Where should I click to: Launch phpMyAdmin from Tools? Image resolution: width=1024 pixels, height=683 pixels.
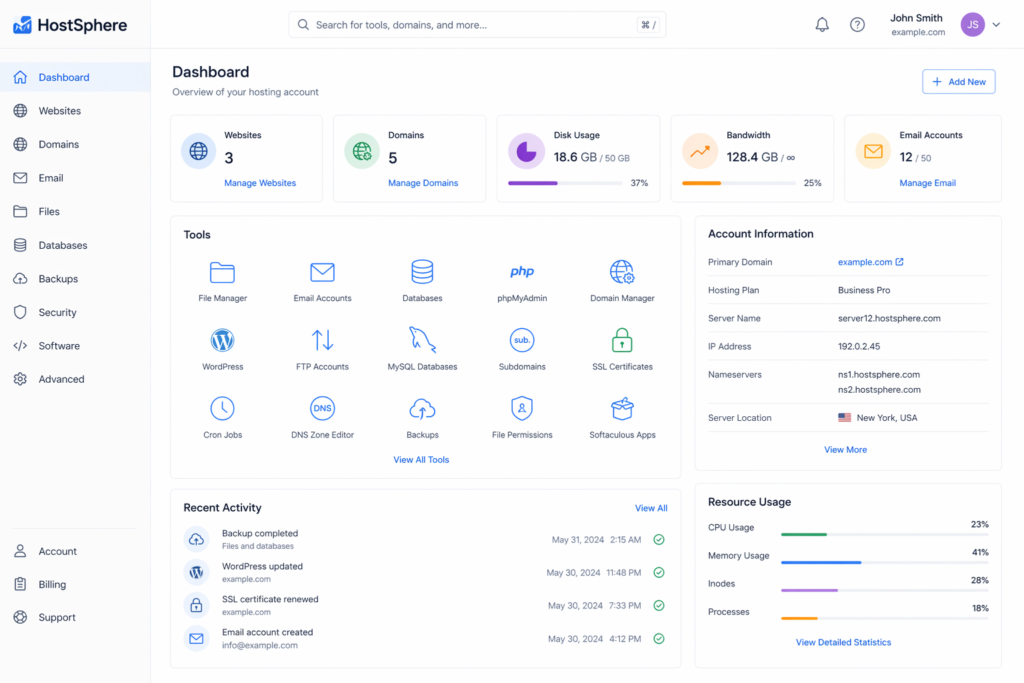click(x=522, y=281)
